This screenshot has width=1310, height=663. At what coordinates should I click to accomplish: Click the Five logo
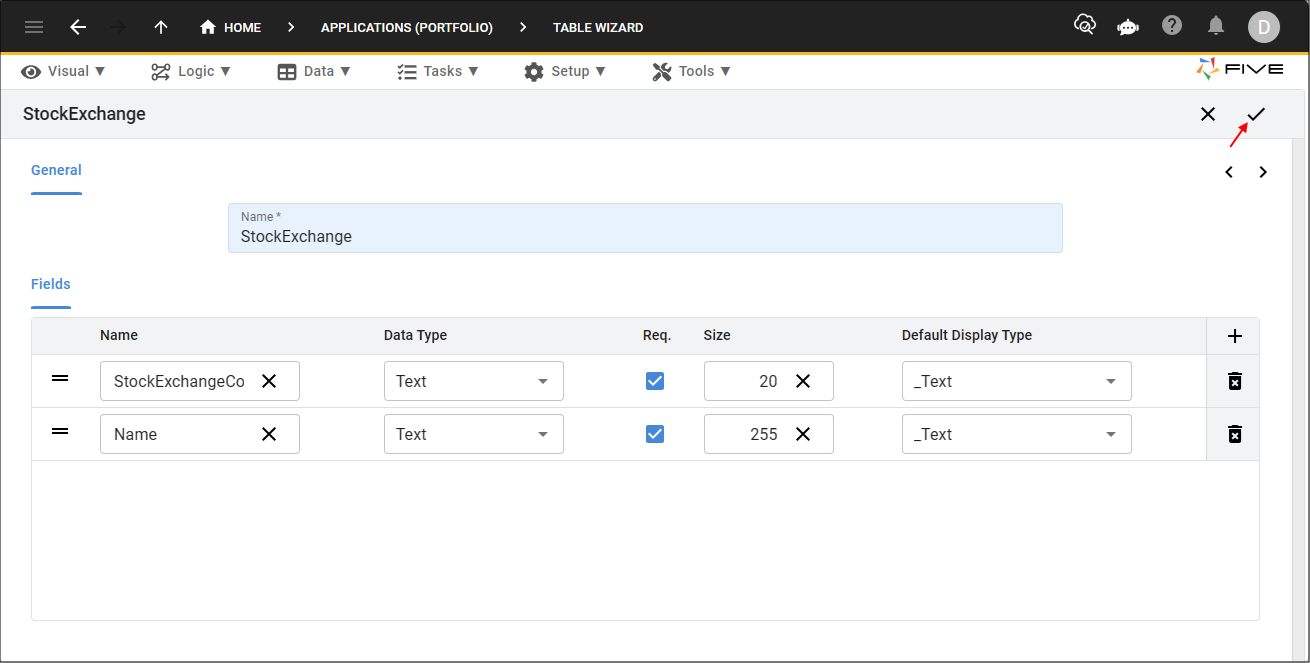point(1240,69)
